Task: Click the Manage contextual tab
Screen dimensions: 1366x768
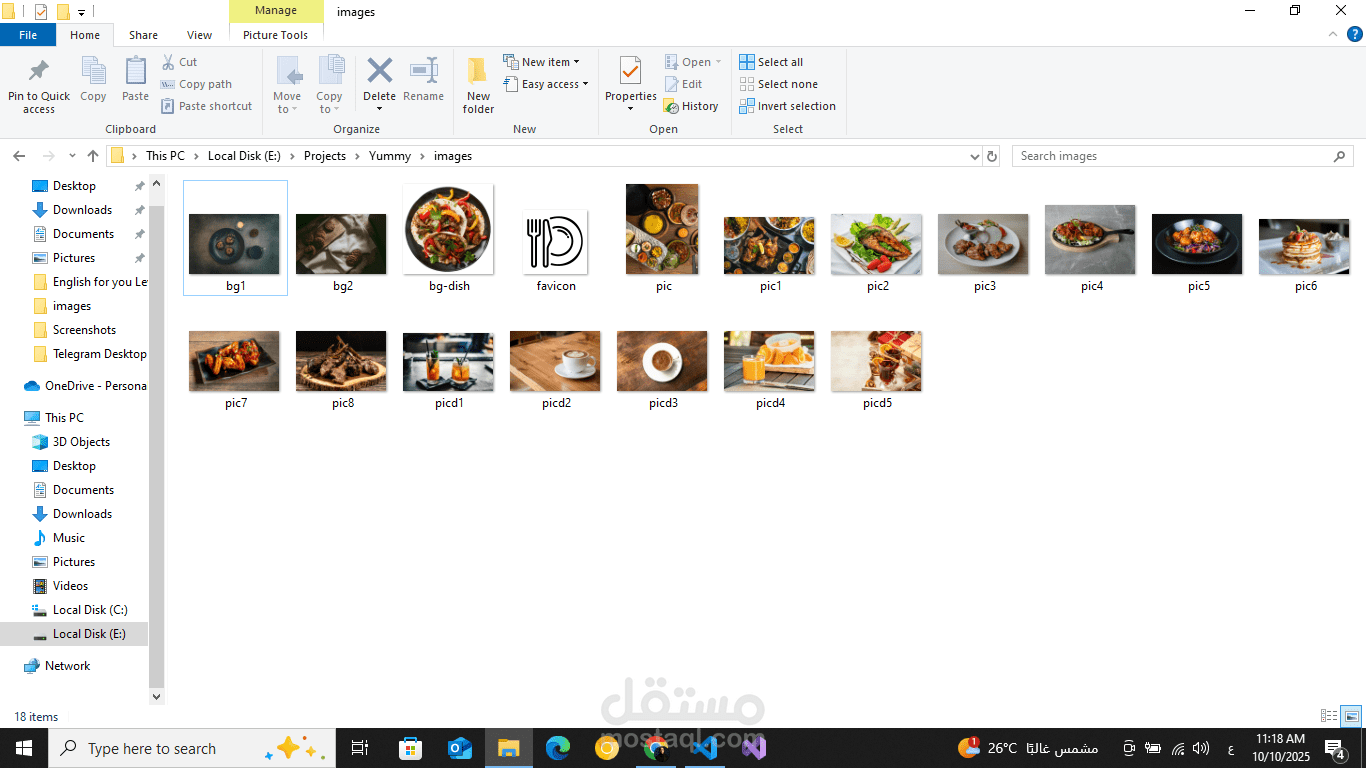Action: click(275, 11)
